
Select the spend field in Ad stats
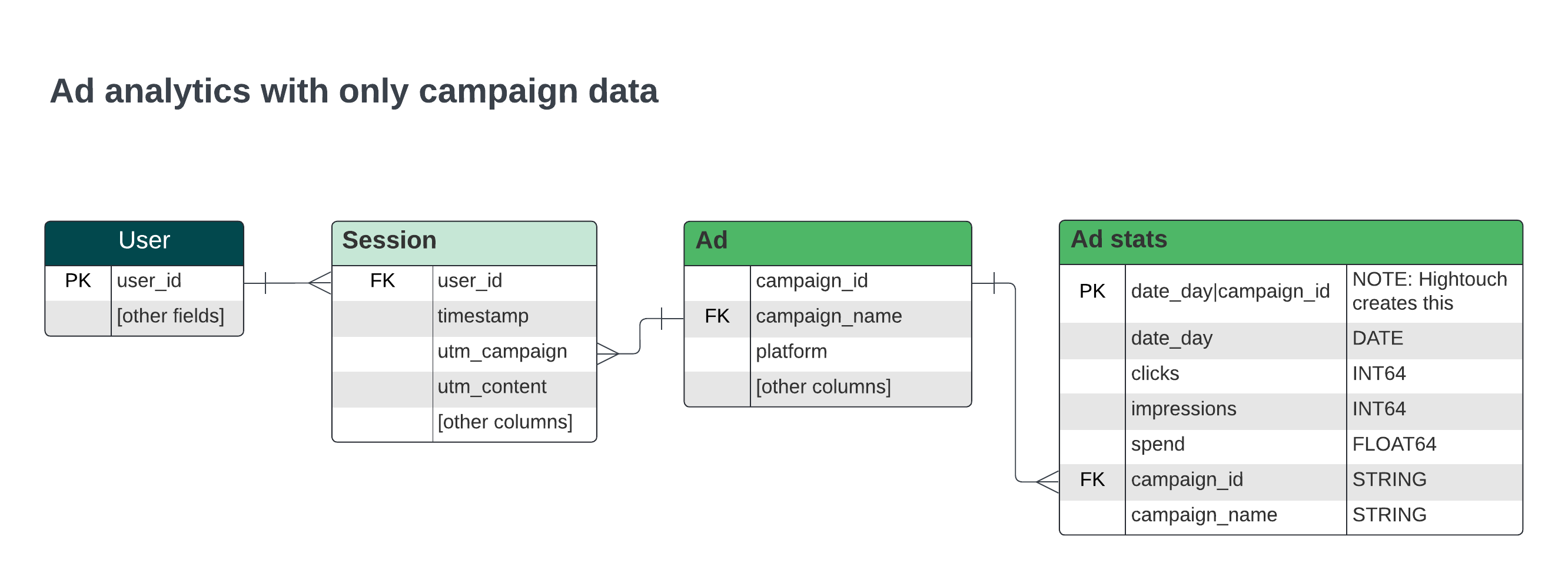1158,445
